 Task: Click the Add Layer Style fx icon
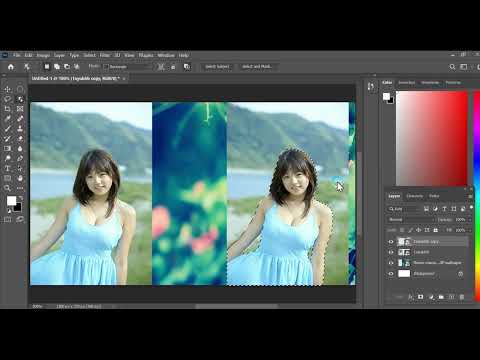tap(411, 297)
